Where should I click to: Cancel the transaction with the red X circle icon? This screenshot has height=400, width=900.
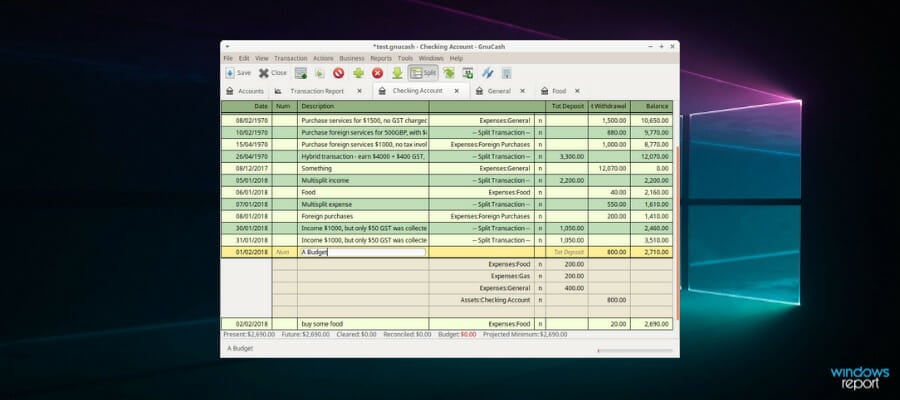pyautogui.click(x=377, y=73)
